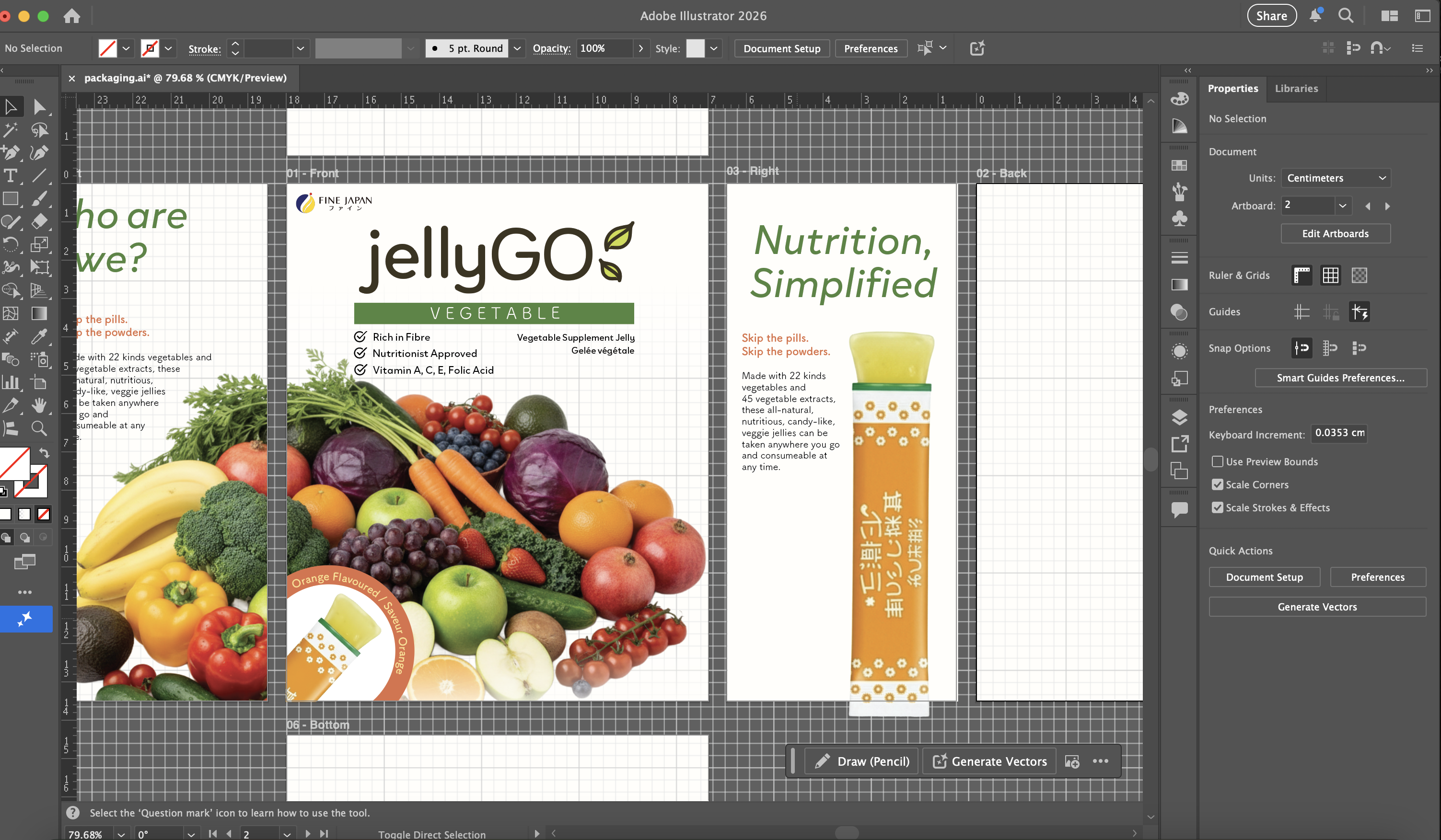Select the Rectangle tool
1441x840 pixels.
(x=11, y=198)
